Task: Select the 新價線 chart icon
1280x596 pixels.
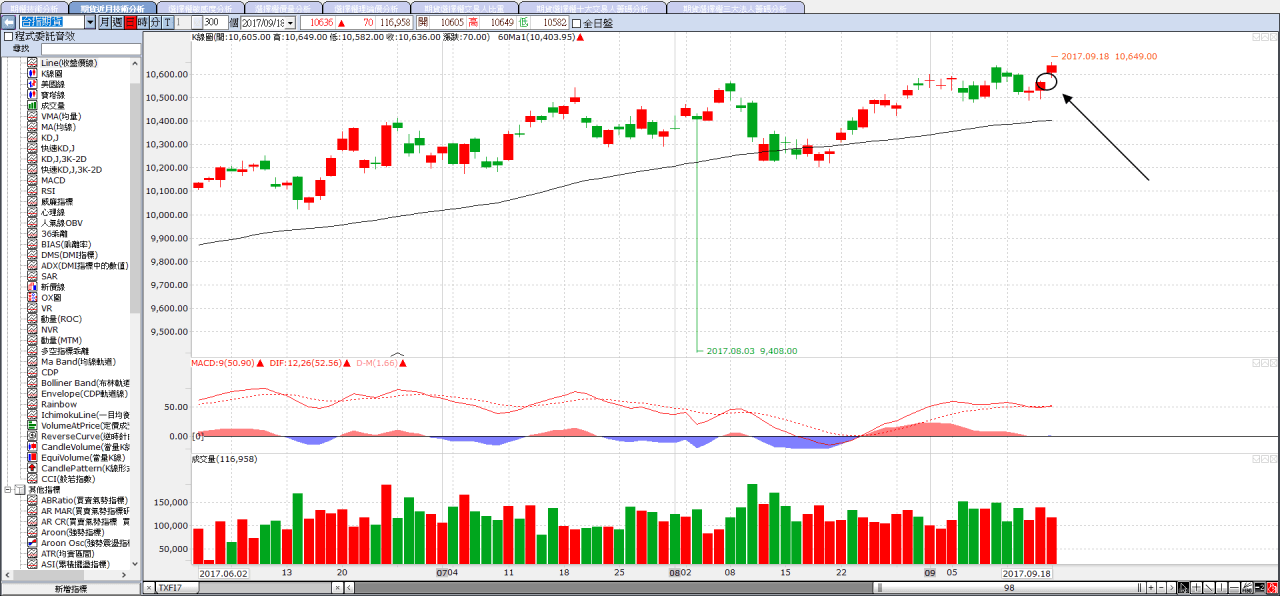Action: [32, 287]
